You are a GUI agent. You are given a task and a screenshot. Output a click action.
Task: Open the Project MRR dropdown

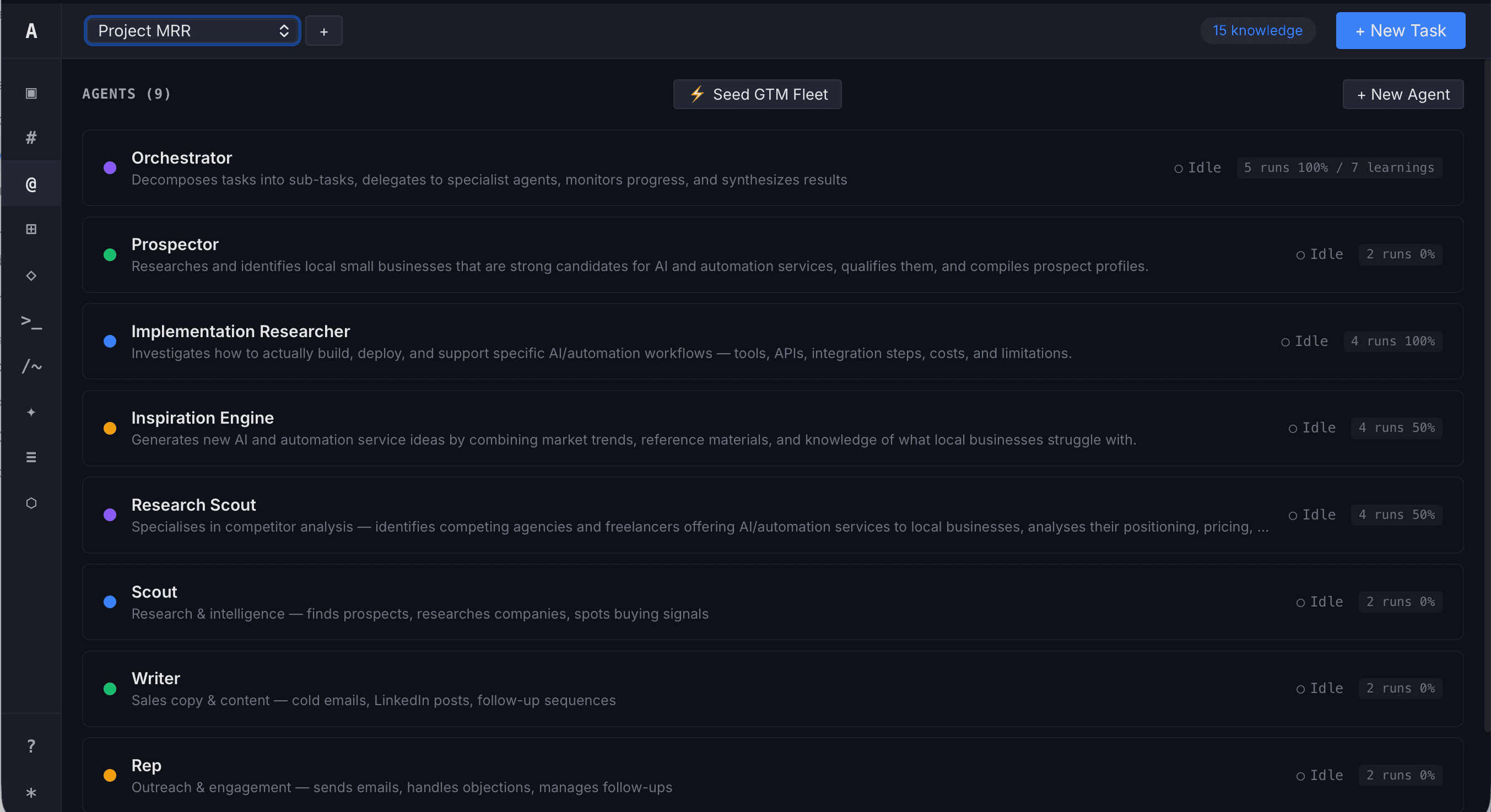pos(192,31)
